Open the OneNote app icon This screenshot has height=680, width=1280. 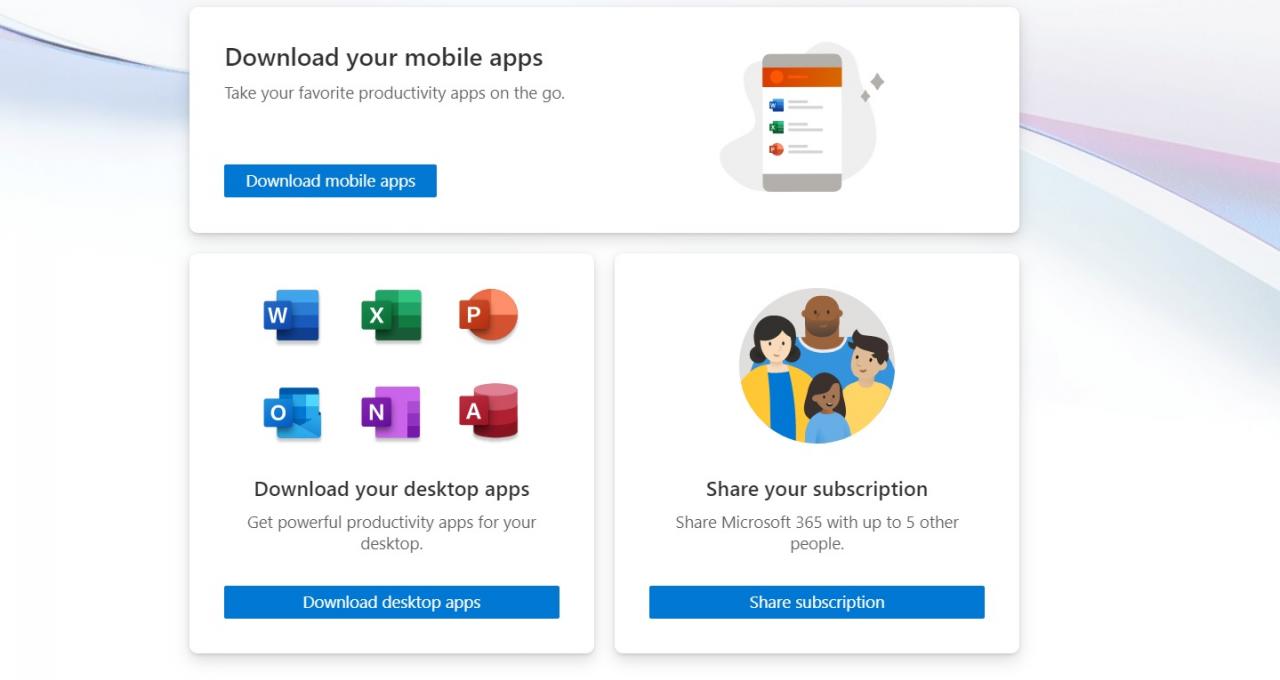click(x=391, y=413)
